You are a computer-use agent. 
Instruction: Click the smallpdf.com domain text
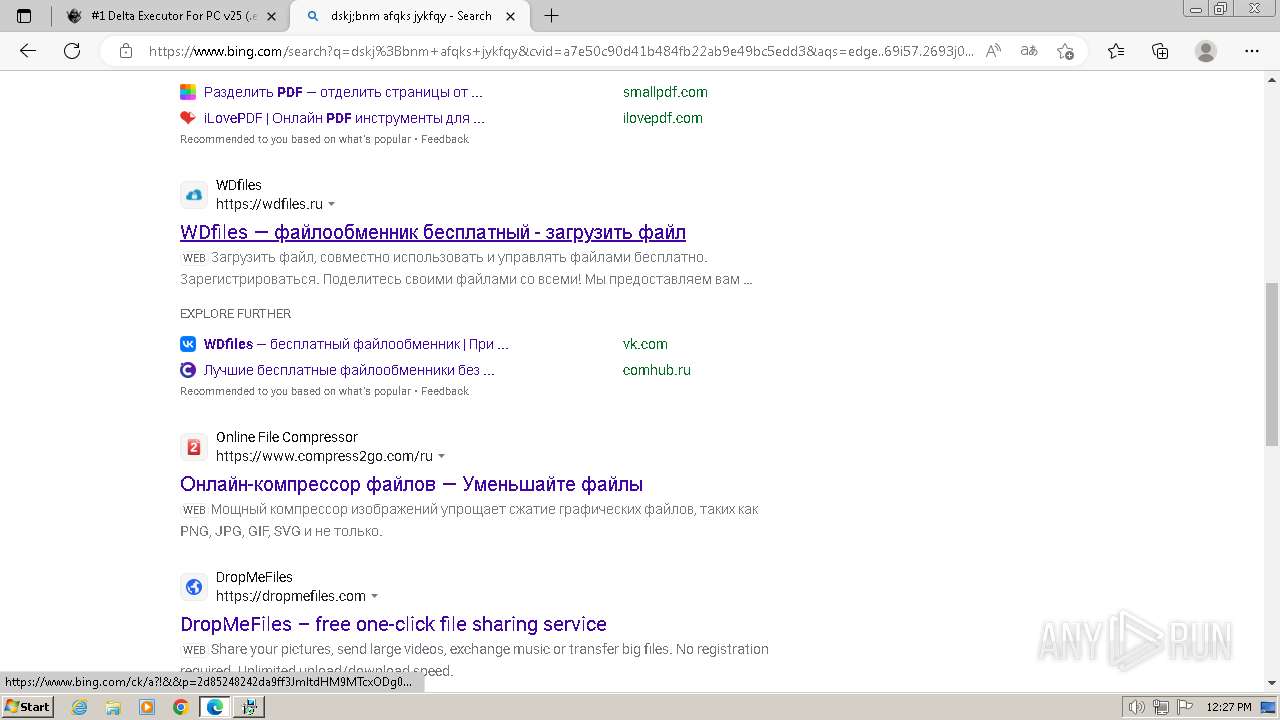click(665, 92)
